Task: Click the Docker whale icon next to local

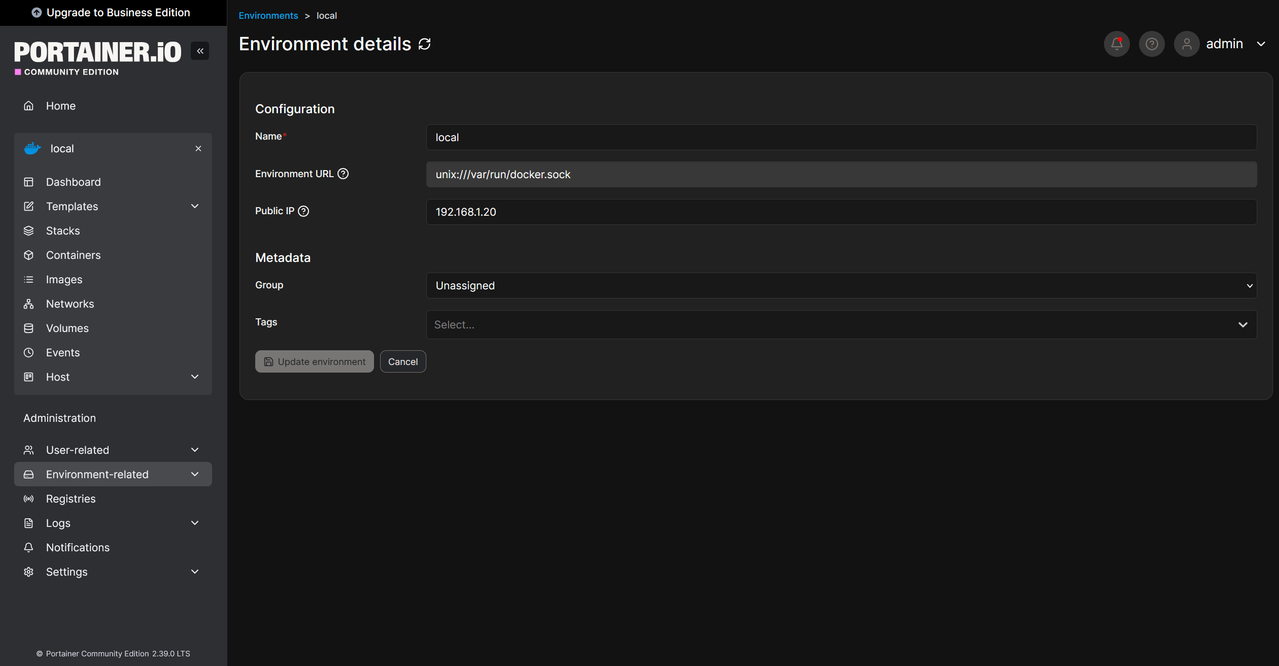Action: tap(33, 148)
